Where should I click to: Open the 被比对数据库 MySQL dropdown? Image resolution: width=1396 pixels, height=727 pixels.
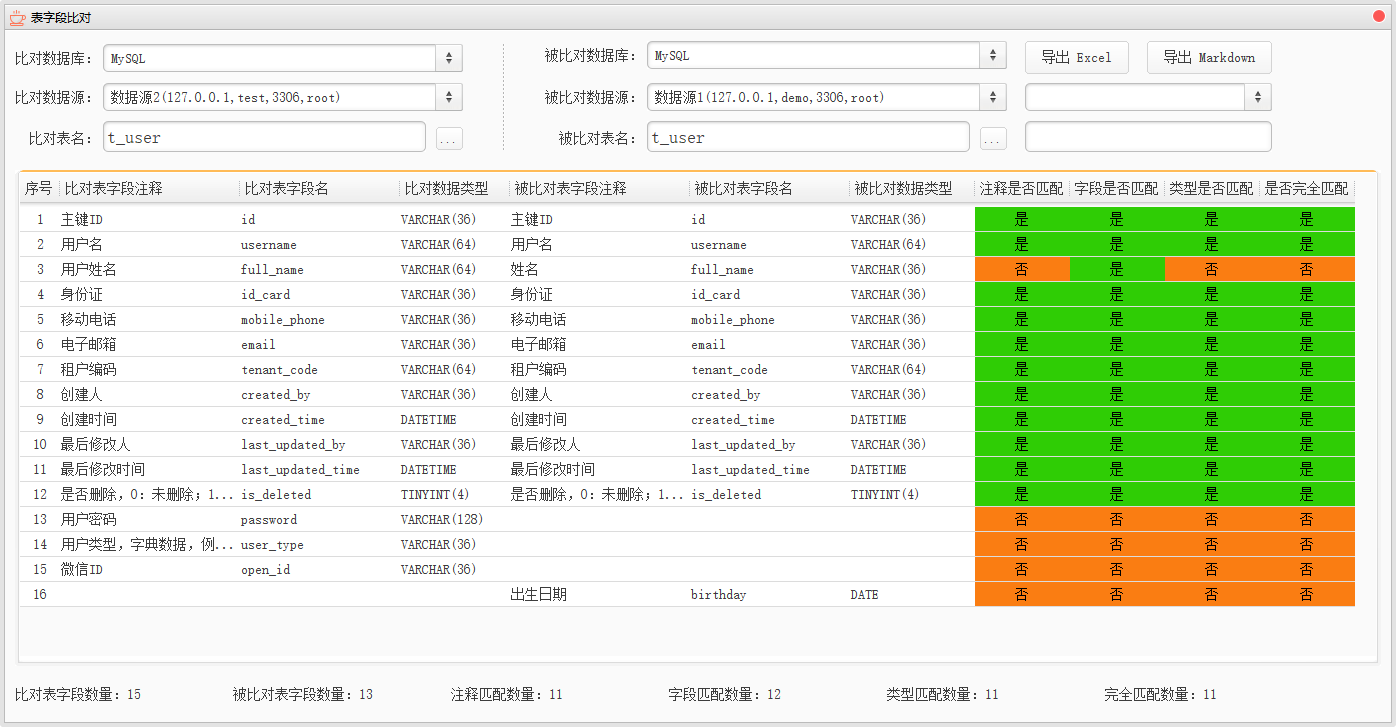[826, 57]
